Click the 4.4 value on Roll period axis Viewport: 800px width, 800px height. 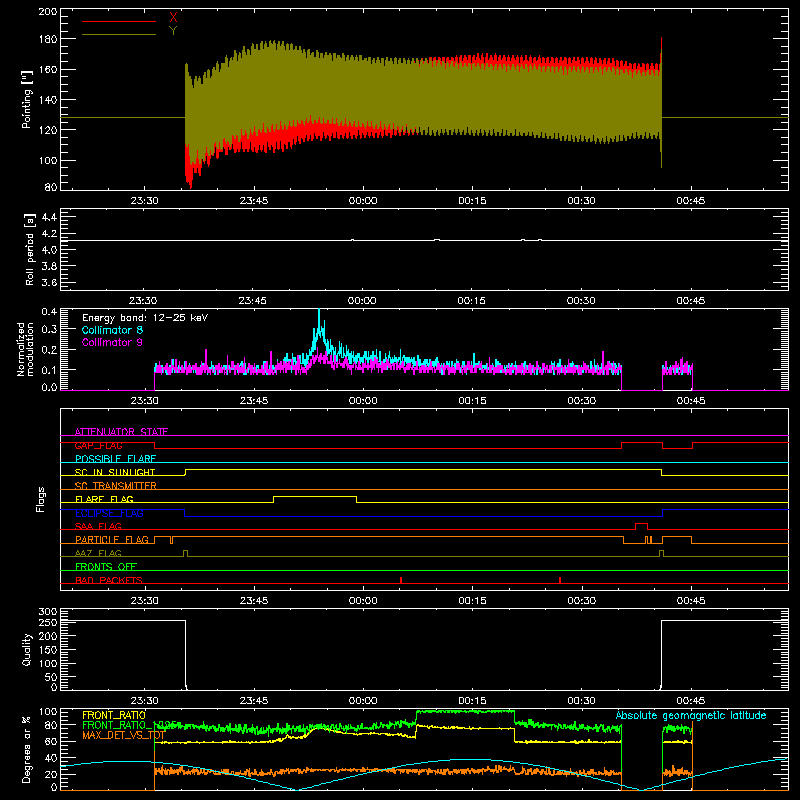pos(49,217)
